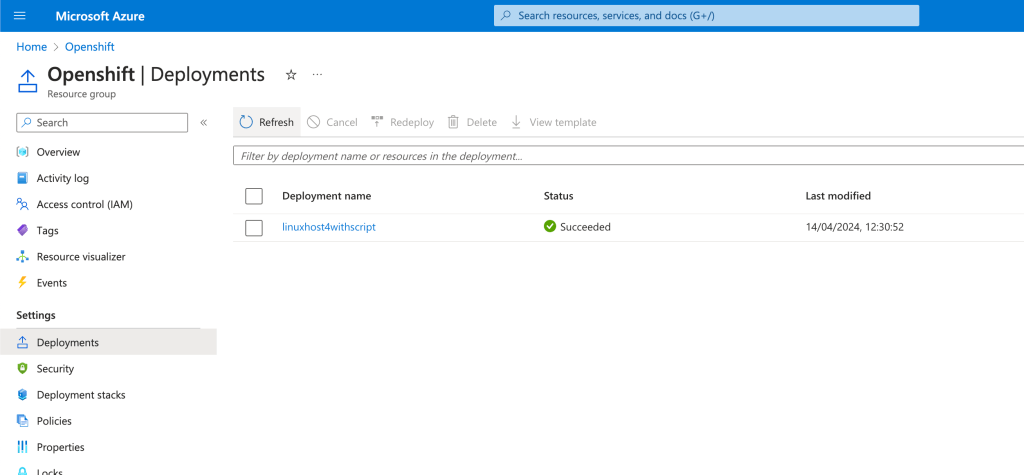Click the Access control people icon
Screen dimensions: 1024x475
pos(23,205)
